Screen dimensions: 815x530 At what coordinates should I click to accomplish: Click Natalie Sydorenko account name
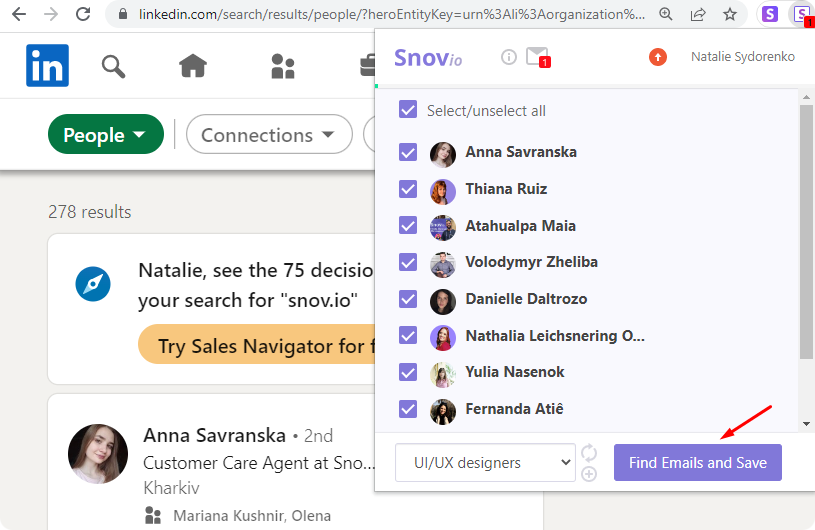[x=742, y=57]
